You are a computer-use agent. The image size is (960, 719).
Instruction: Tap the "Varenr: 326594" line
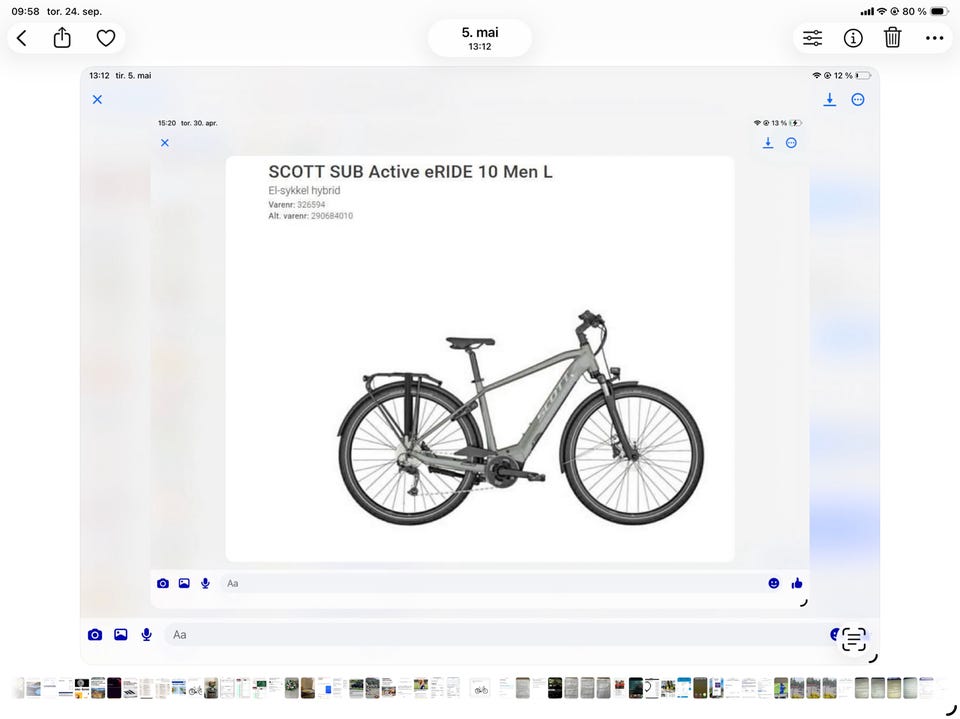pos(297,205)
